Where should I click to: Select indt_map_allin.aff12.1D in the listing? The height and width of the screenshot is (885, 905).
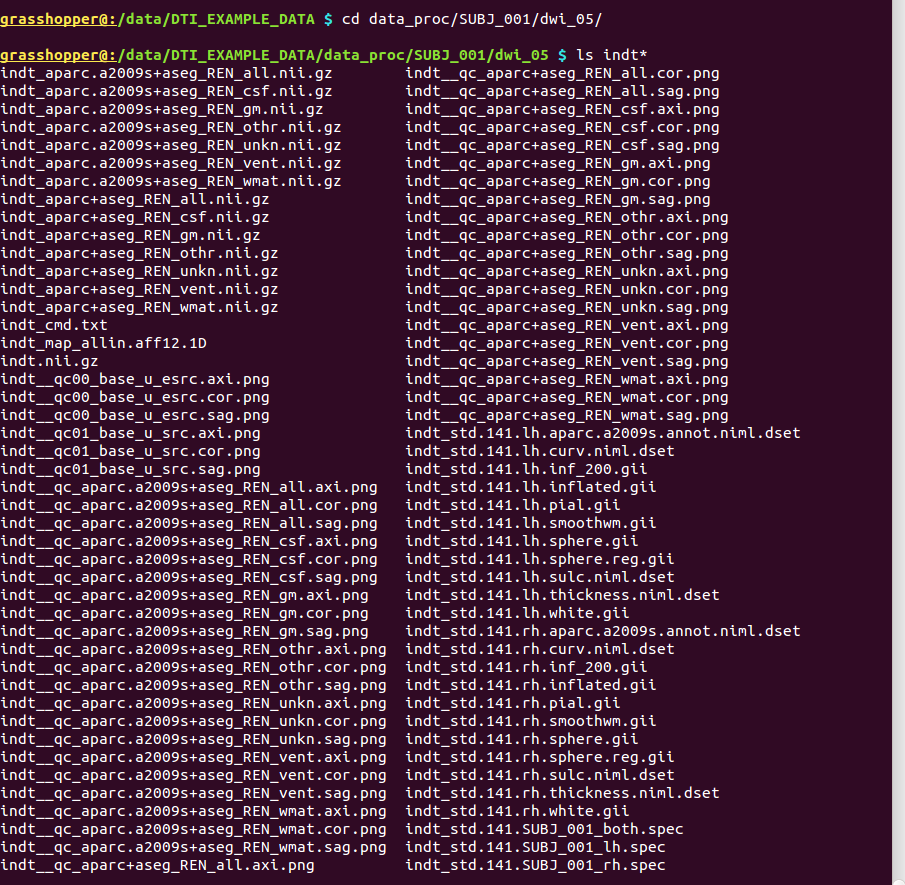point(103,343)
